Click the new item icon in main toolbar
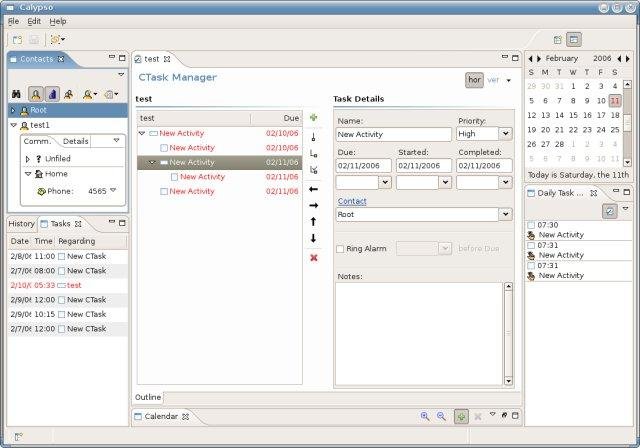This screenshot has width=640, height=448. (17, 40)
